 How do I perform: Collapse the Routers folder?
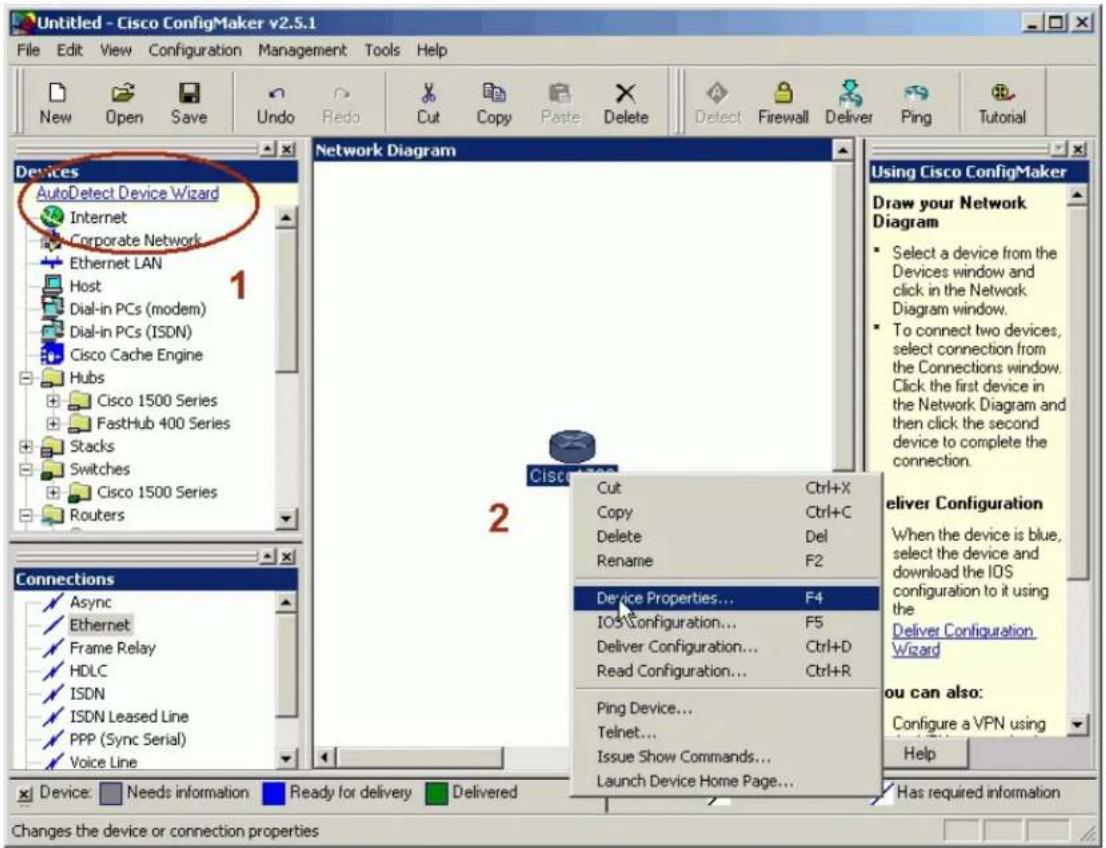26,515
